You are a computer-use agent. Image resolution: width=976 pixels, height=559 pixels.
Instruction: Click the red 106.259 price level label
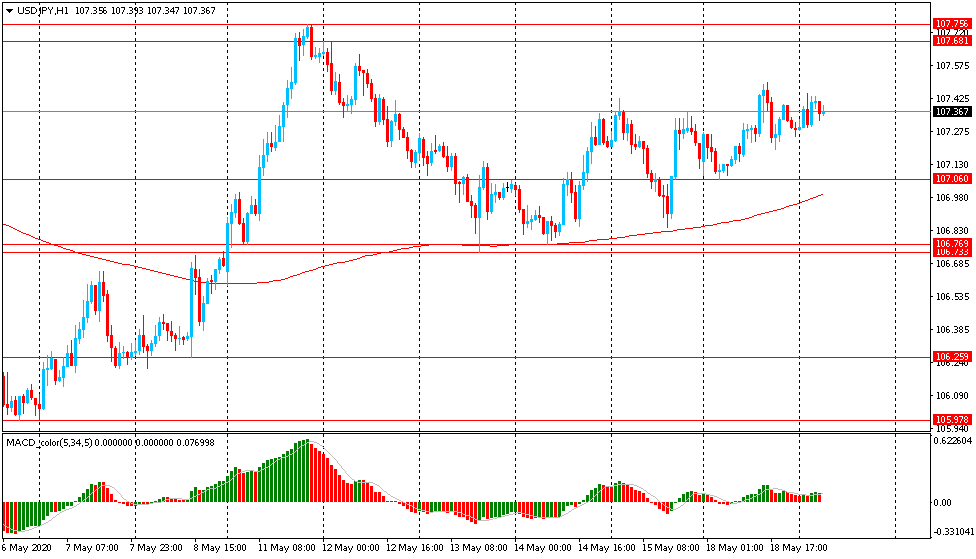[x=952, y=357]
